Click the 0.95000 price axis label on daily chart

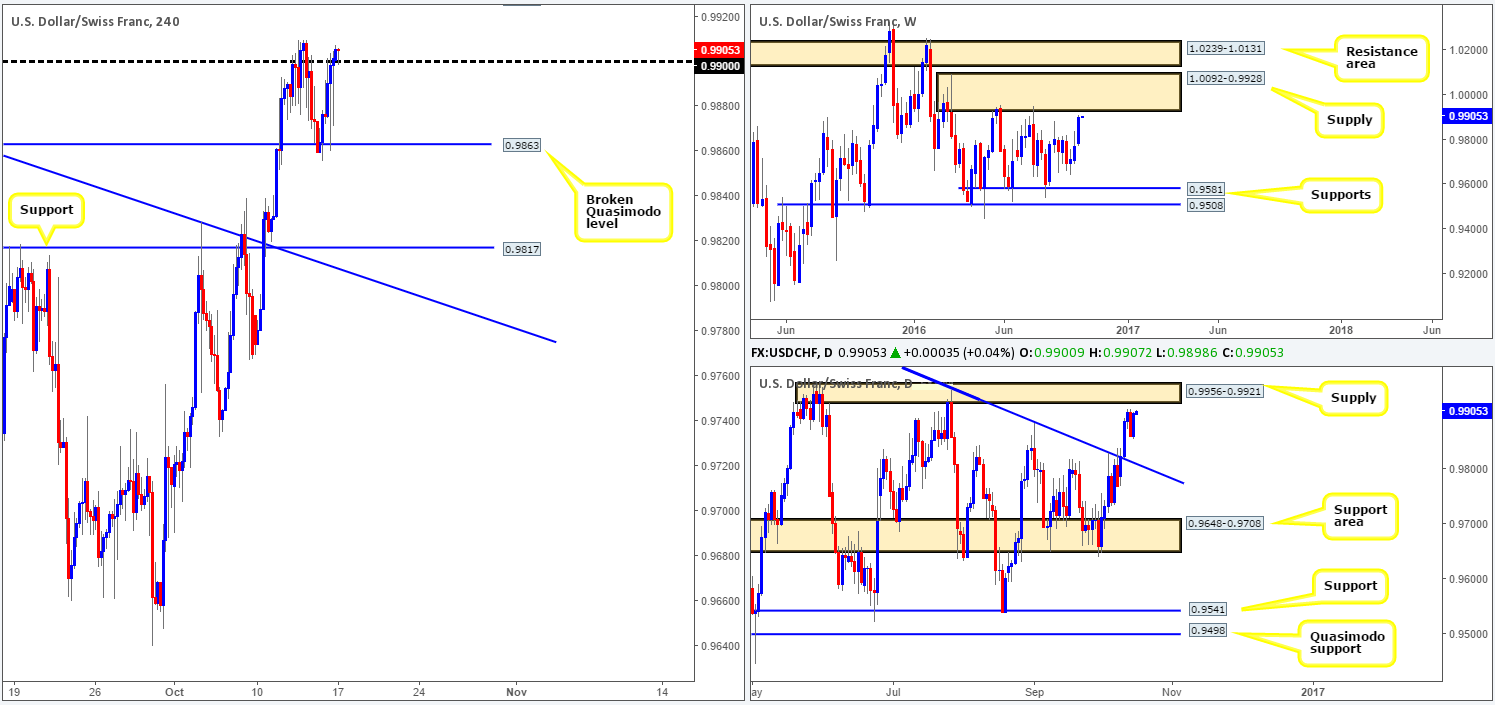coord(1467,635)
